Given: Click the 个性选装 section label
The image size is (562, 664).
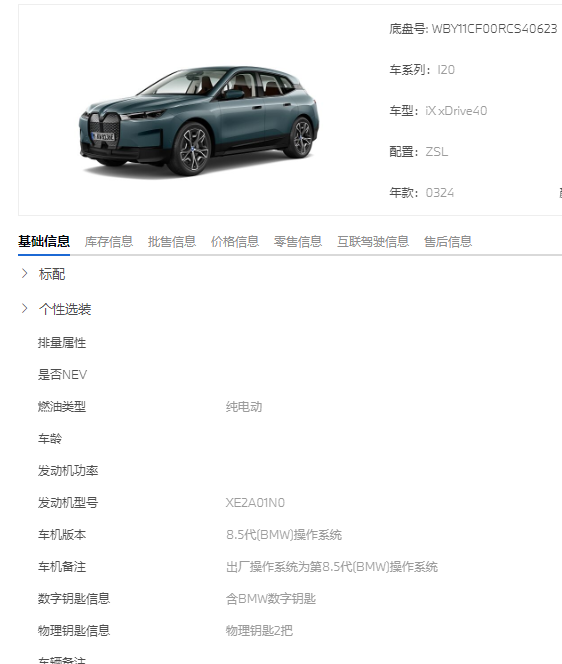Looking at the screenshot, I should [65, 309].
